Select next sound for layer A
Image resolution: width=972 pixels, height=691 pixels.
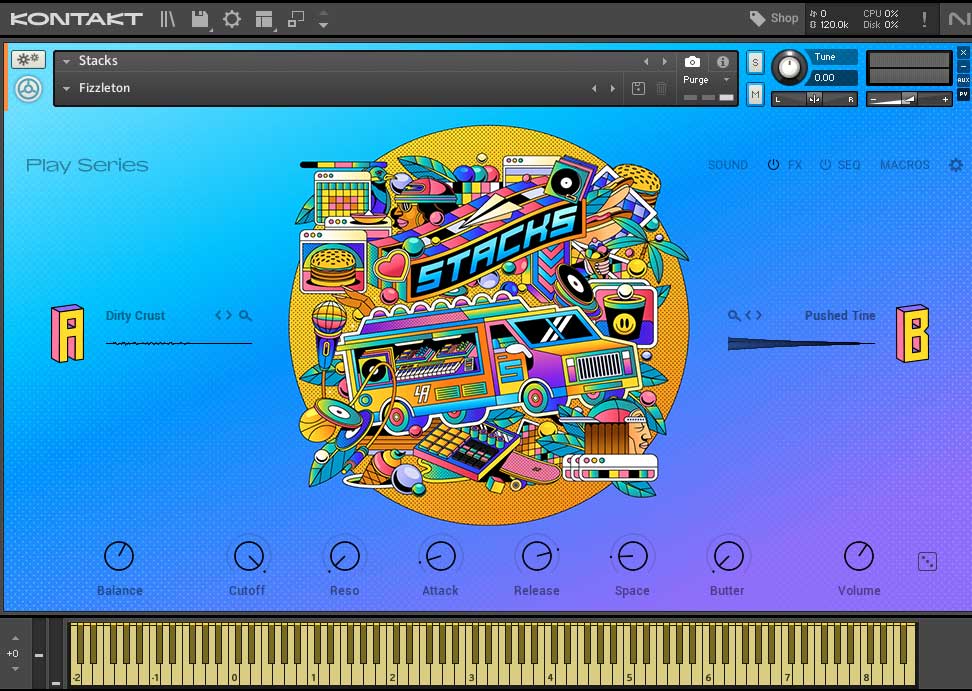pyautogui.click(x=229, y=315)
